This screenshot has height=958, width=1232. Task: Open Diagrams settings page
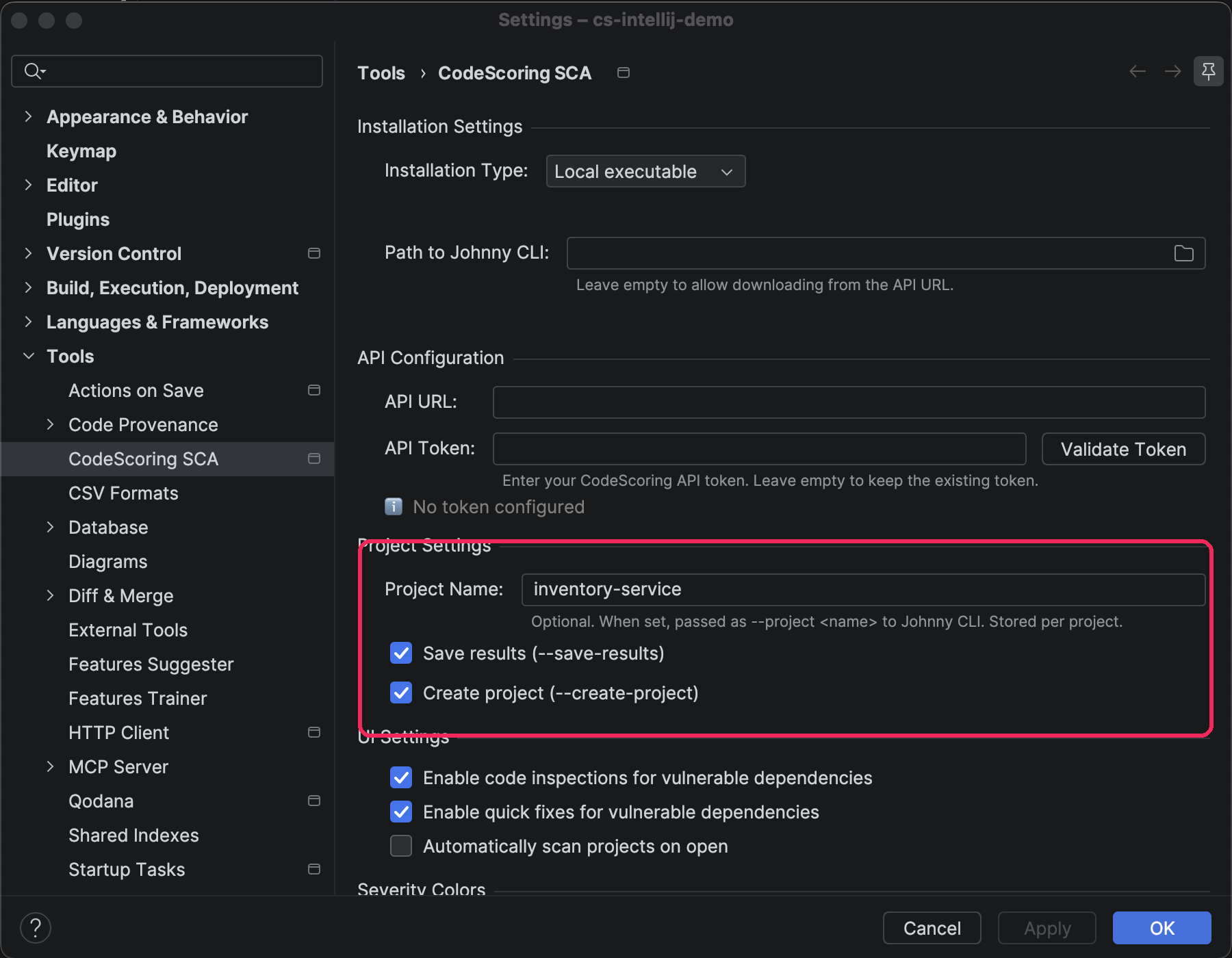tap(108, 561)
